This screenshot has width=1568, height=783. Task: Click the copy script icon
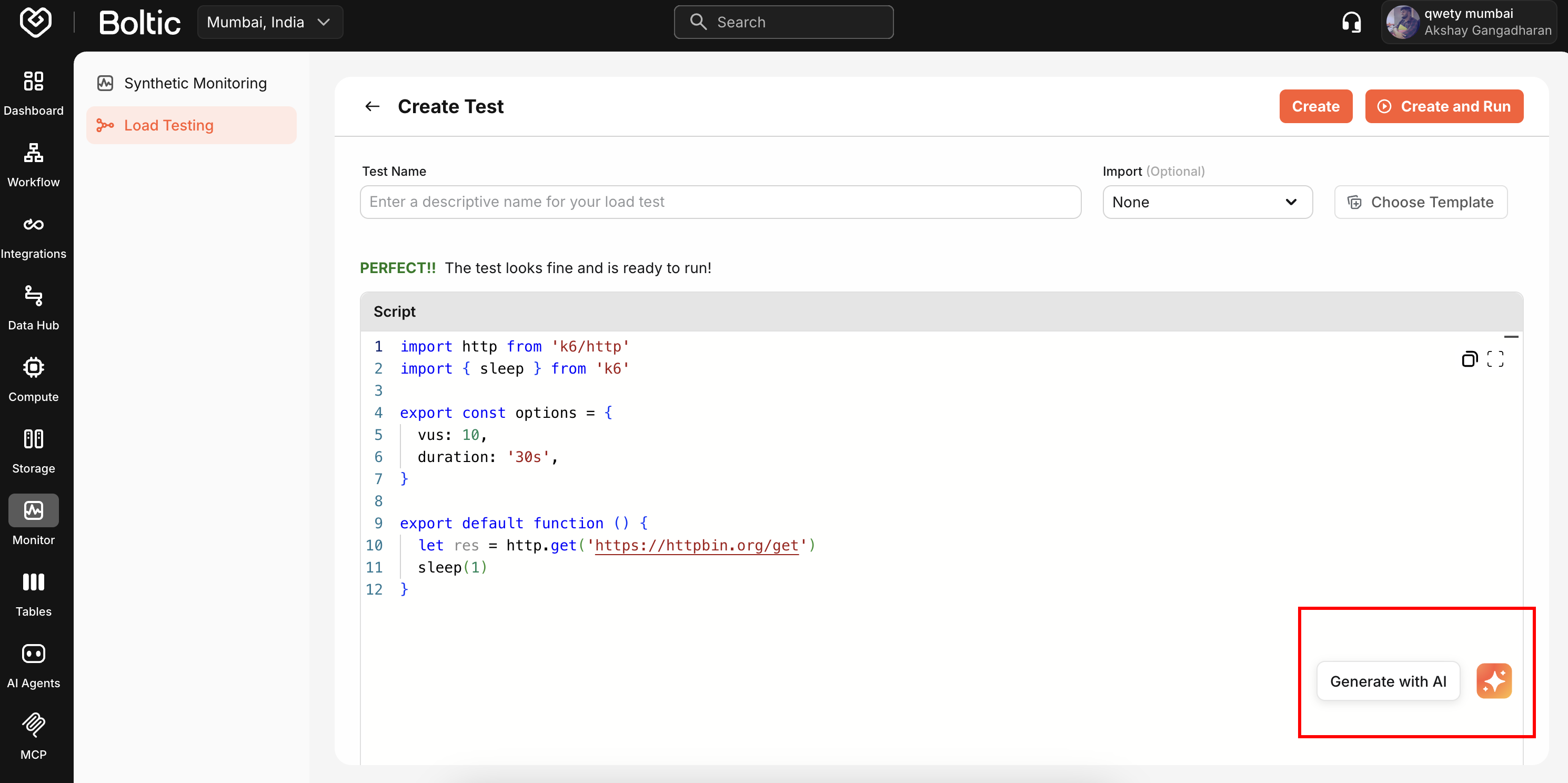click(x=1470, y=359)
